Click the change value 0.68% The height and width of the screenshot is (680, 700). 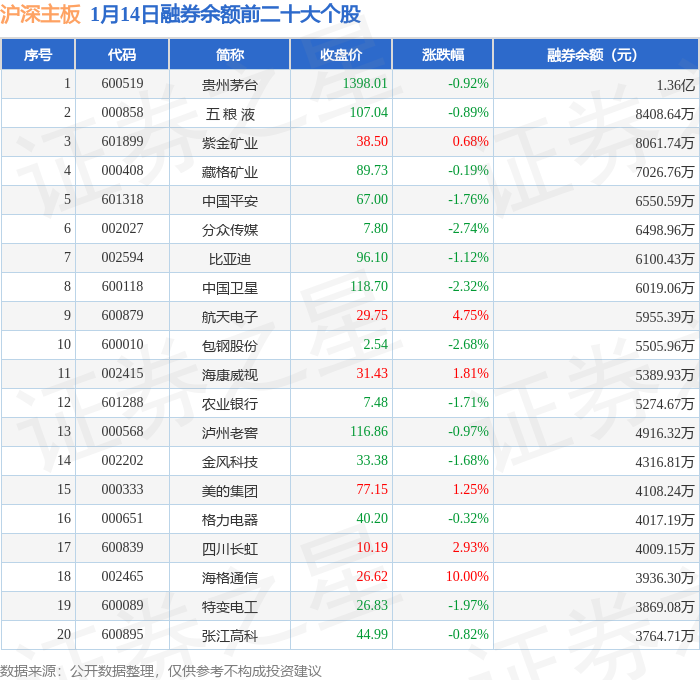(471, 142)
